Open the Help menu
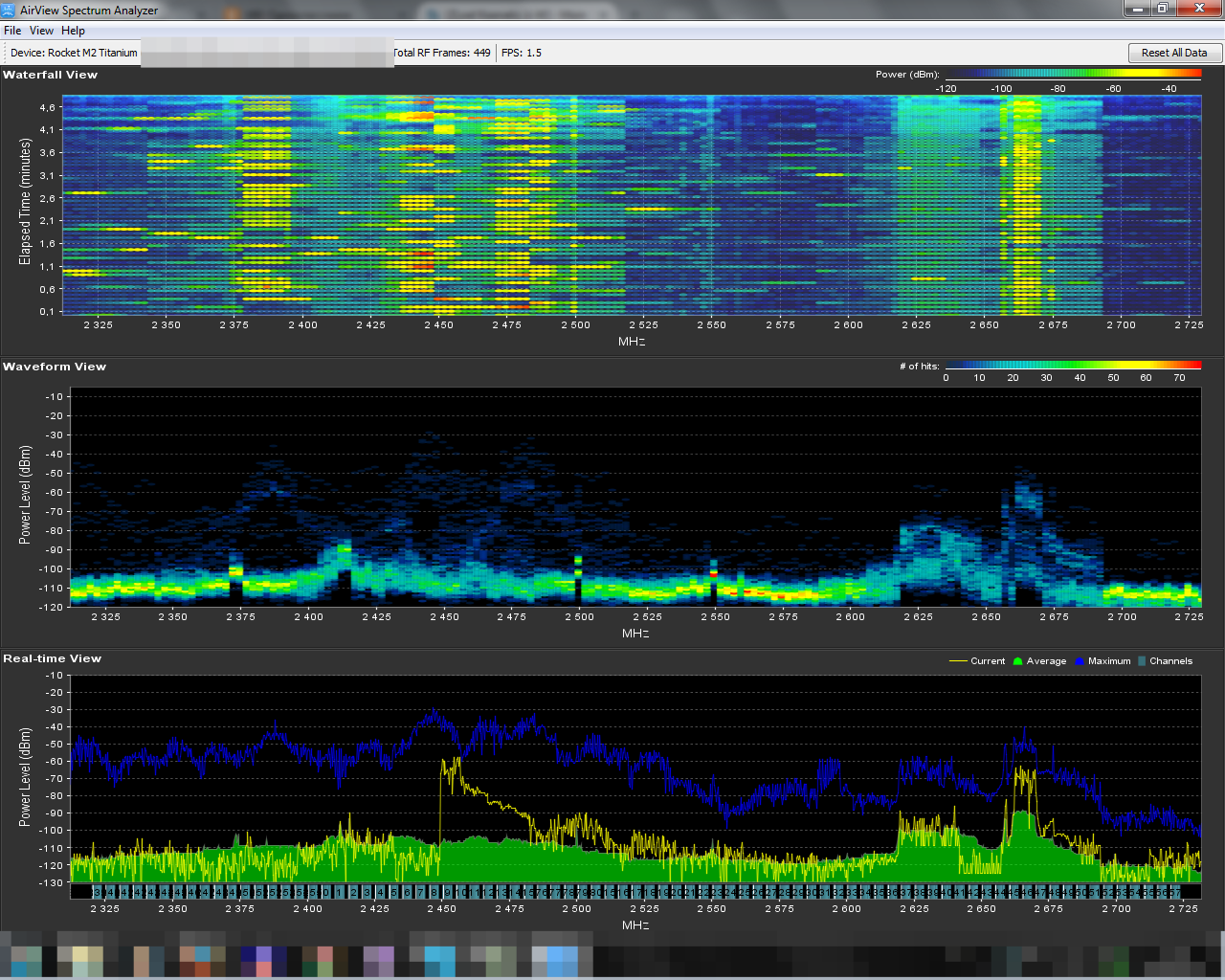The height and width of the screenshot is (980, 1225). pos(73,31)
